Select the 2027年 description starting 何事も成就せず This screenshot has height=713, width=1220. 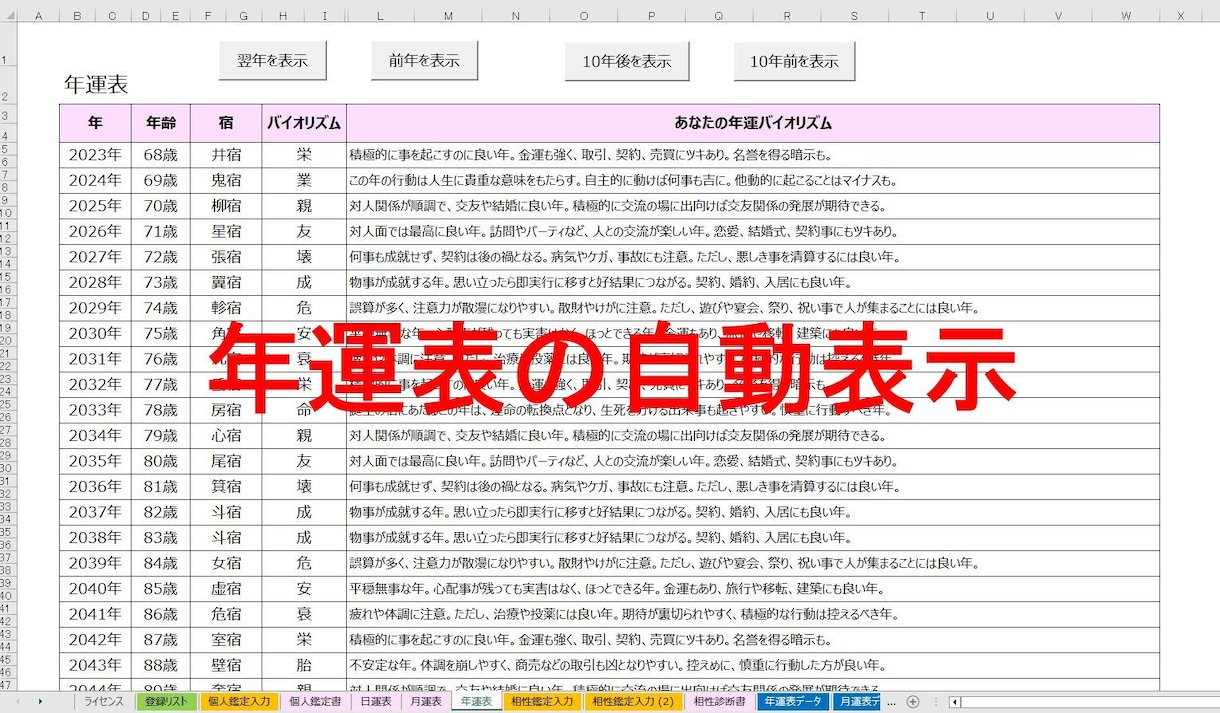click(x=753, y=257)
